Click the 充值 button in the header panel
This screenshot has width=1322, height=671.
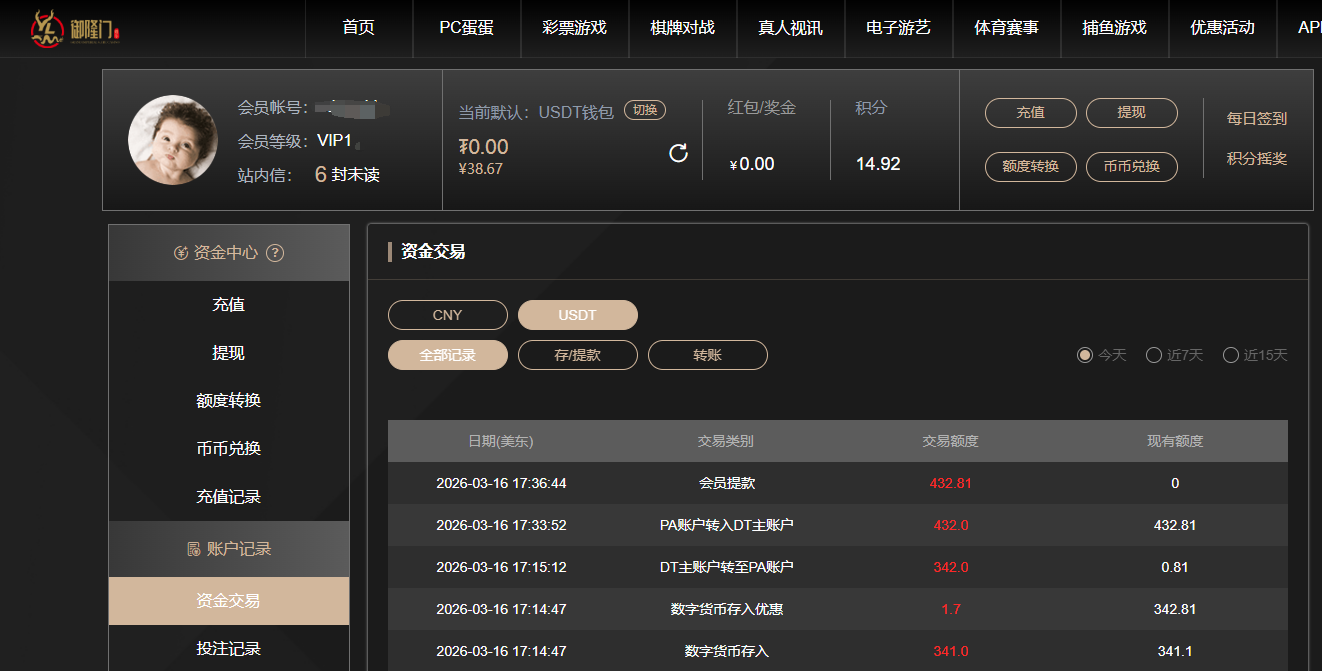(x=1030, y=113)
